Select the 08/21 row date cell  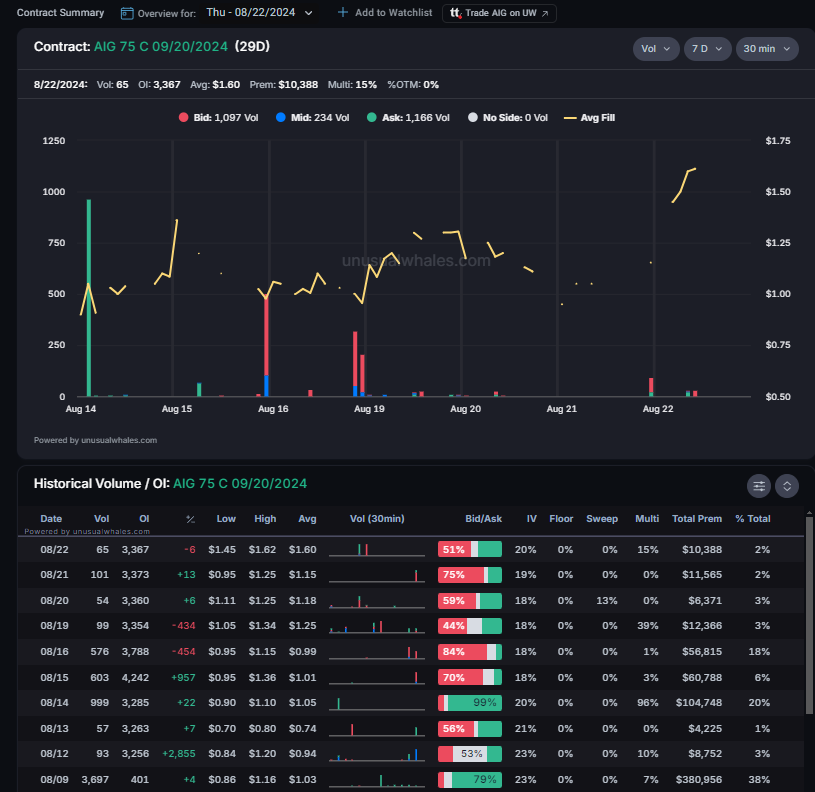coord(54,575)
